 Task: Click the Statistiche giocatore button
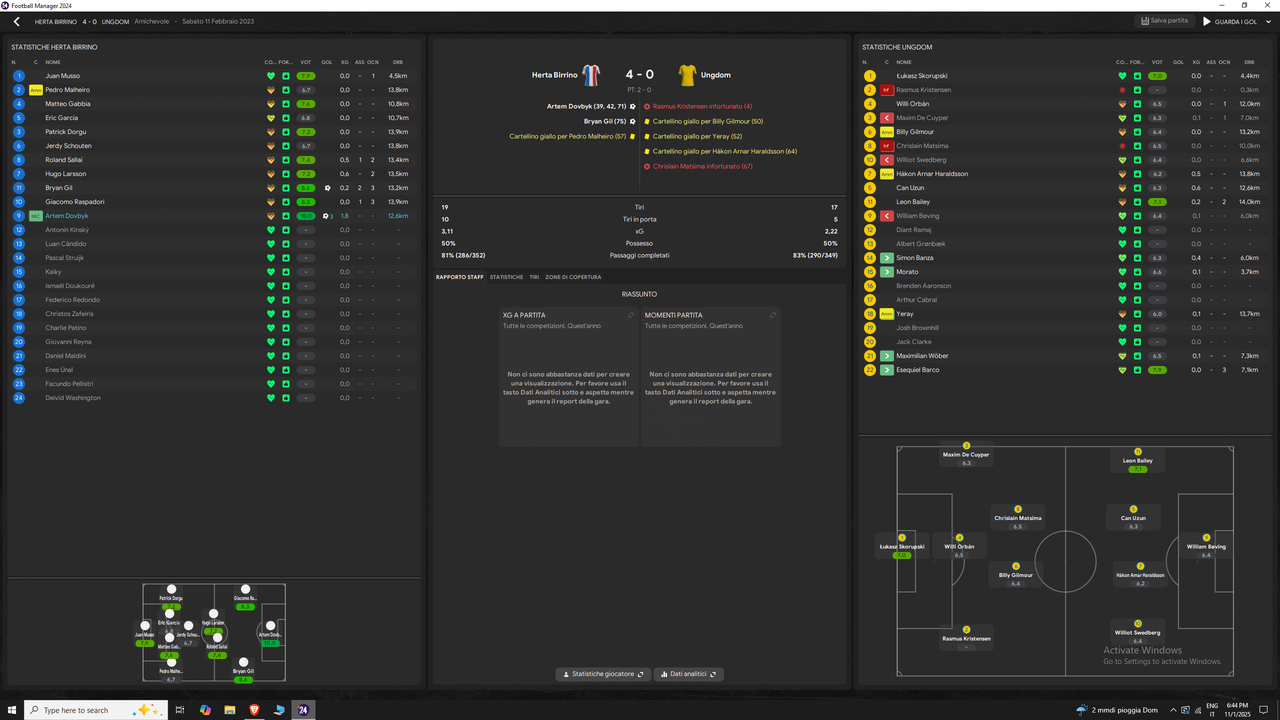click(x=603, y=674)
